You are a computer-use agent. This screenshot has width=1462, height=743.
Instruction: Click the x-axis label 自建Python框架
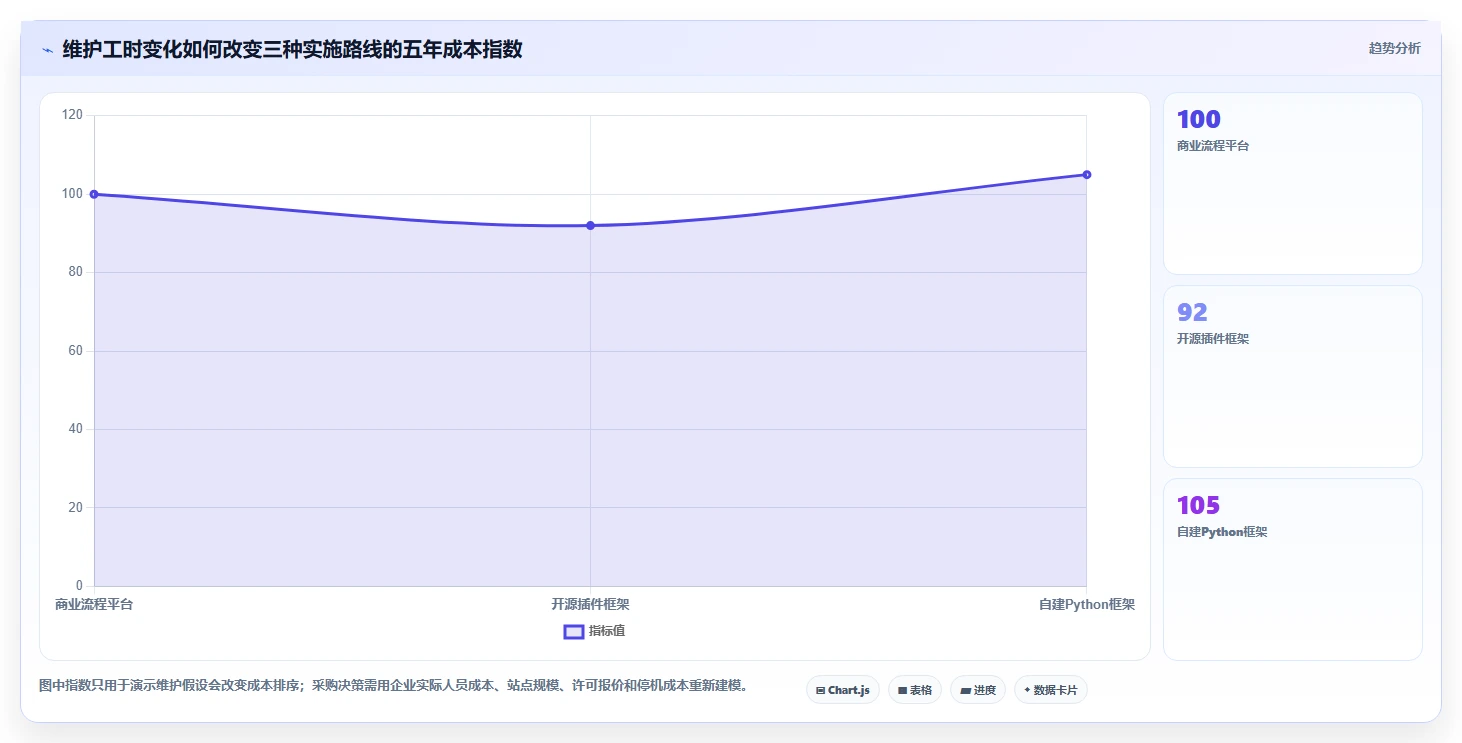click(x=1087, y=604)
